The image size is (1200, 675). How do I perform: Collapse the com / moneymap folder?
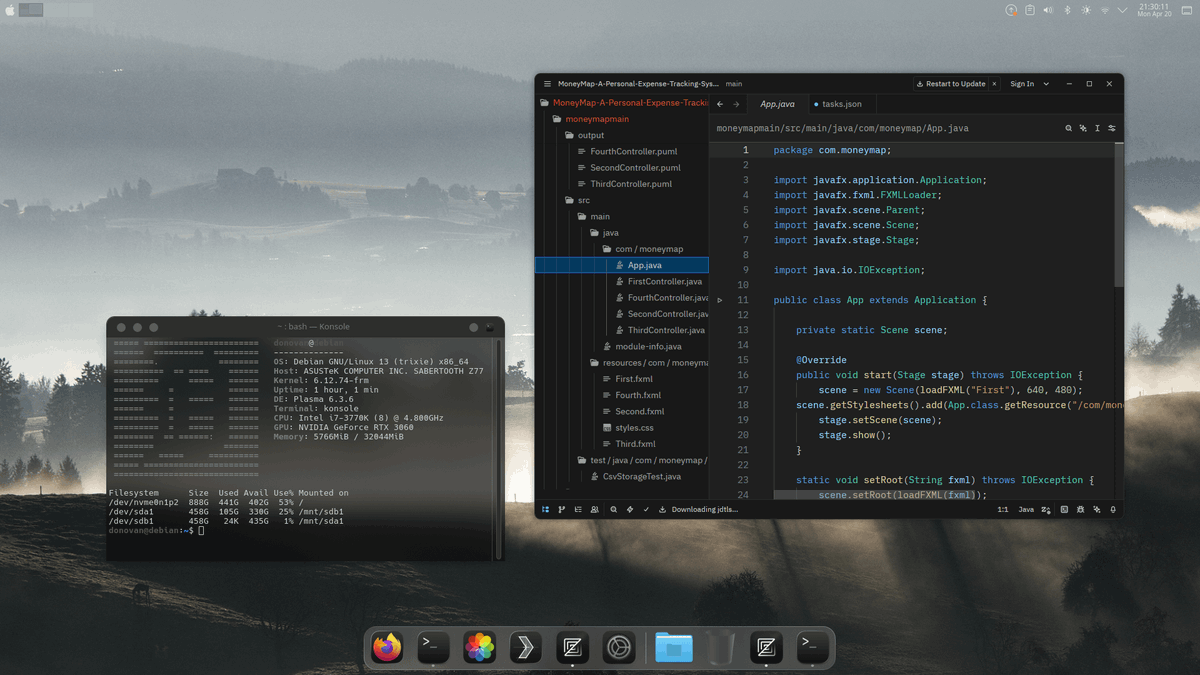[x=622, y=249]
